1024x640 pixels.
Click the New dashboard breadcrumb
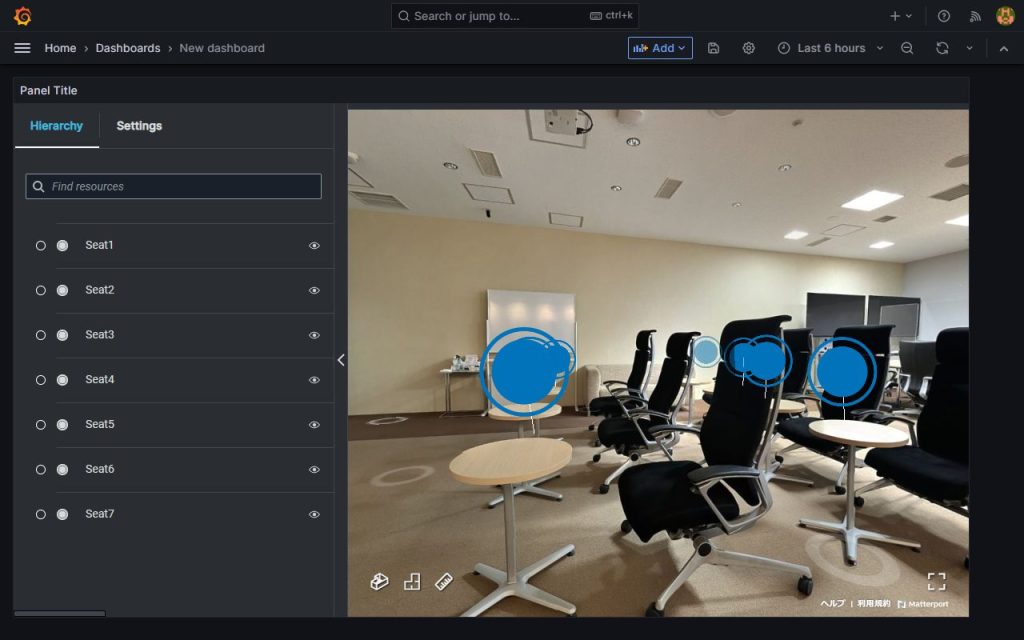point(222,48)
